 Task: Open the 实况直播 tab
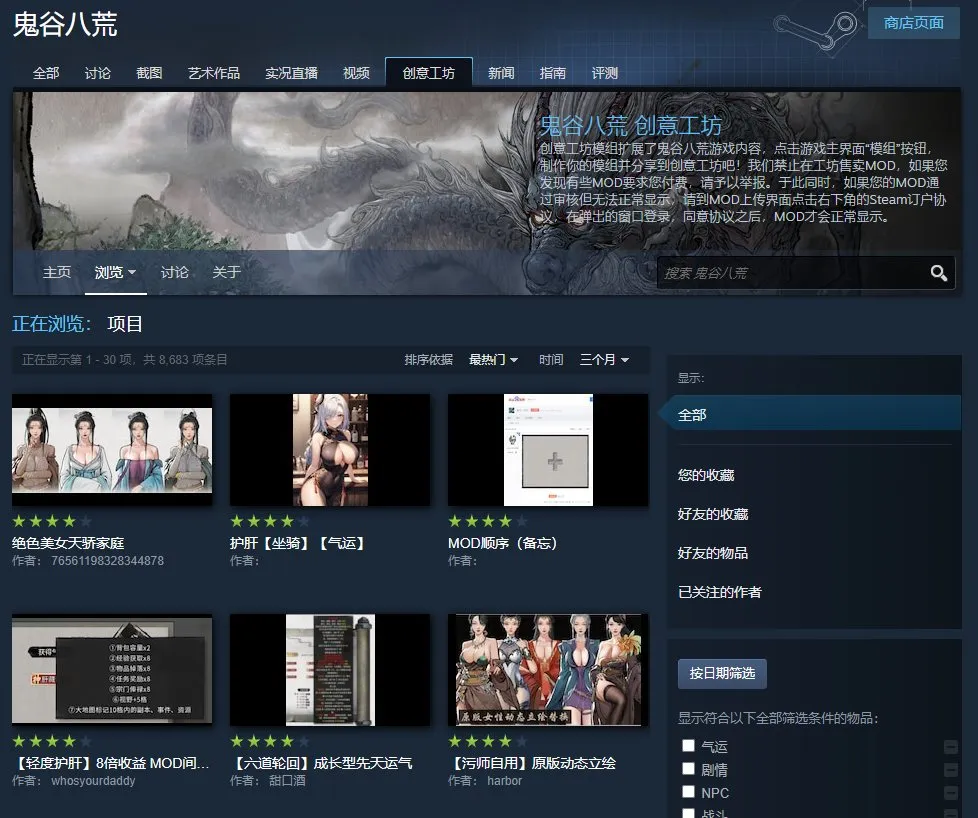coord(291,73)
